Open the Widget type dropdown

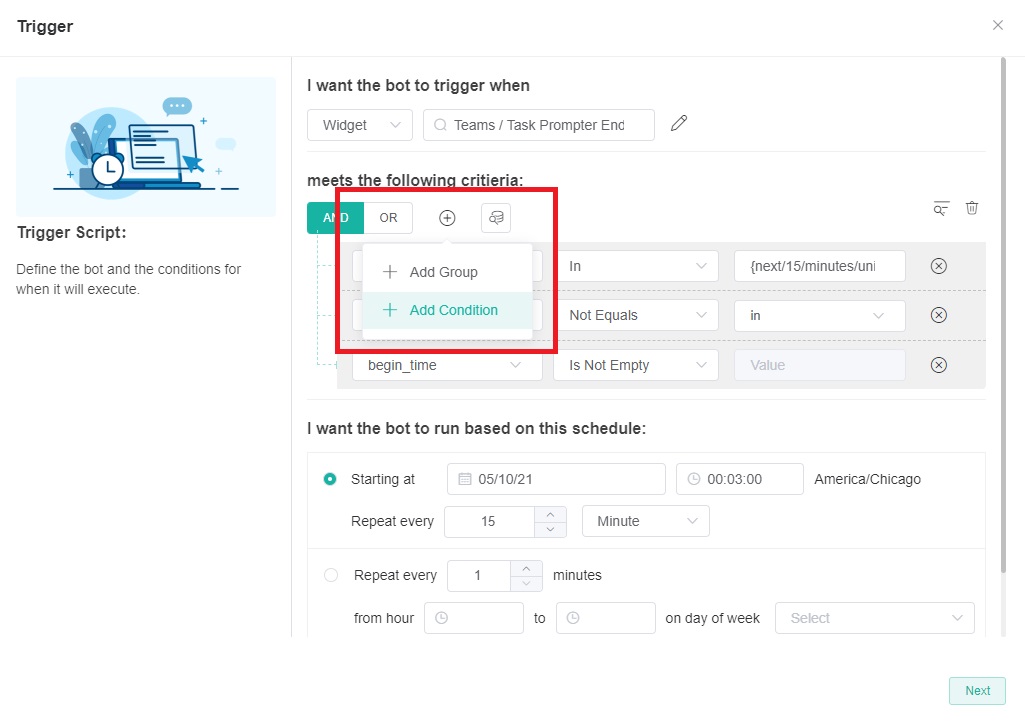[360, 125]
